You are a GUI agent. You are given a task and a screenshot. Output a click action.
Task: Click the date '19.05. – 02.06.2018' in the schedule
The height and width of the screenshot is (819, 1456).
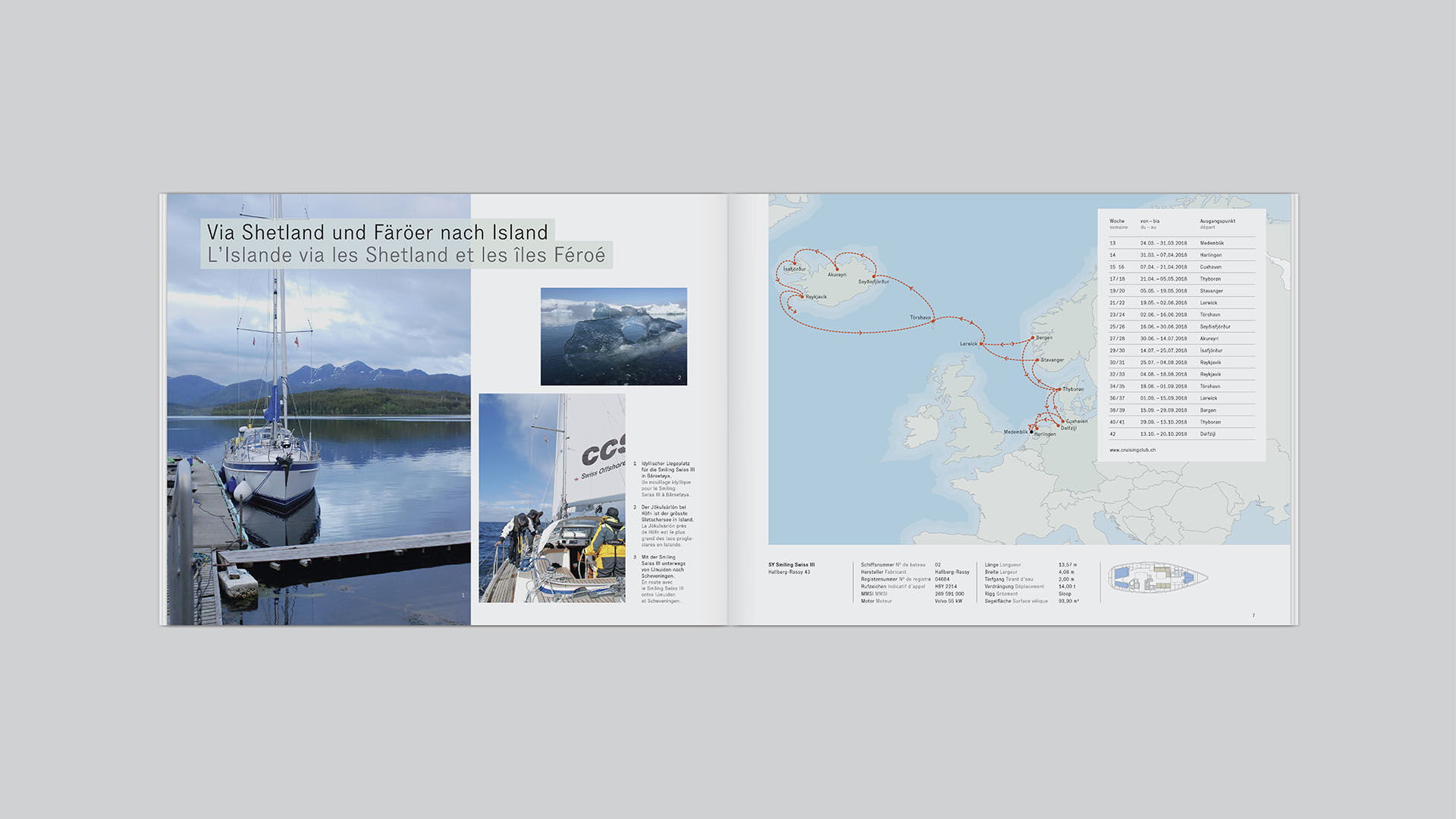1163,303
